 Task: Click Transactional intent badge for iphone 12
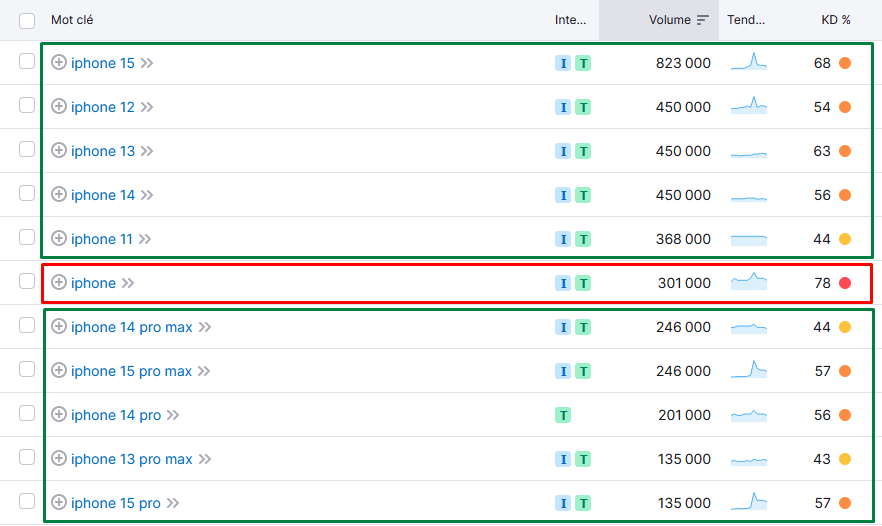click(x=583, y=107)
